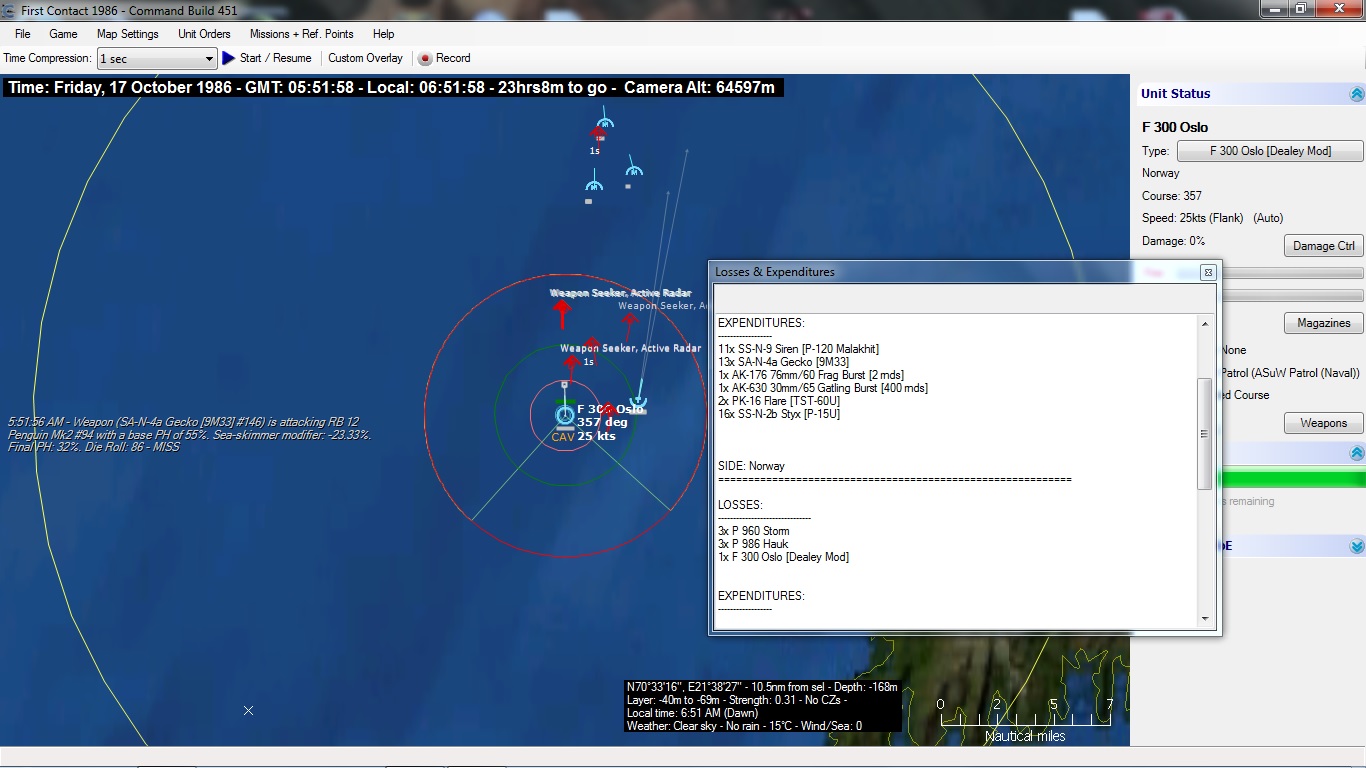Click the X reference point marker on the map
Image resolution: width=1366 pixels, height=768 pixels.
248,710
